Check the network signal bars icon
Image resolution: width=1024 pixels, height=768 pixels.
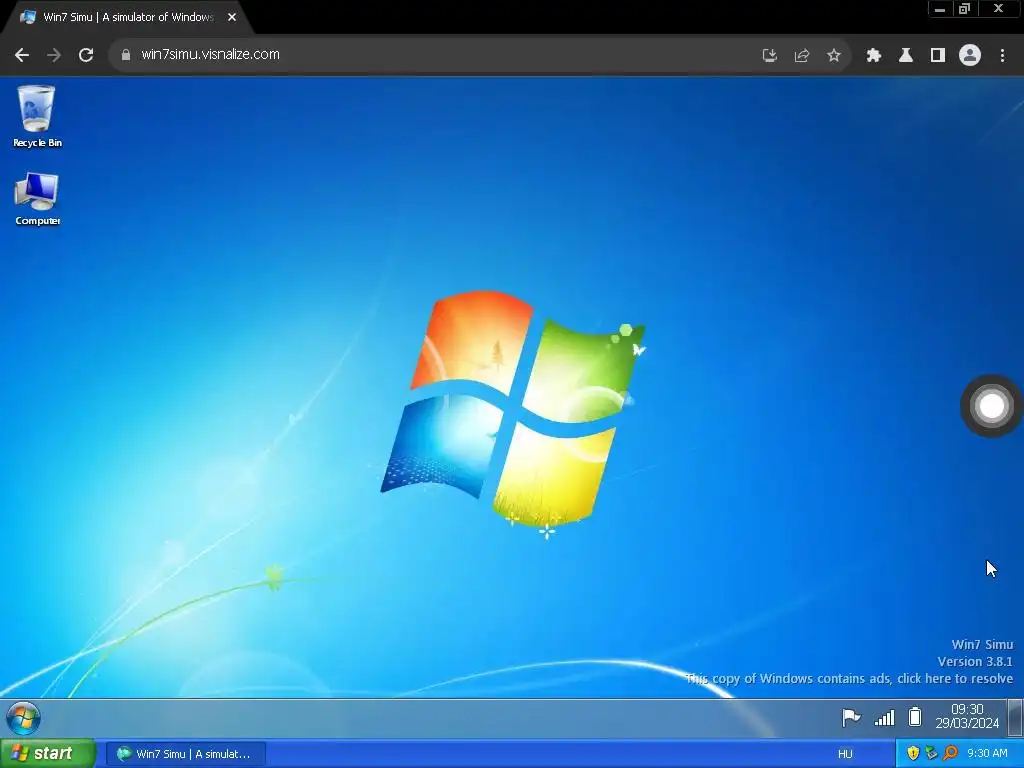[884, 718]
